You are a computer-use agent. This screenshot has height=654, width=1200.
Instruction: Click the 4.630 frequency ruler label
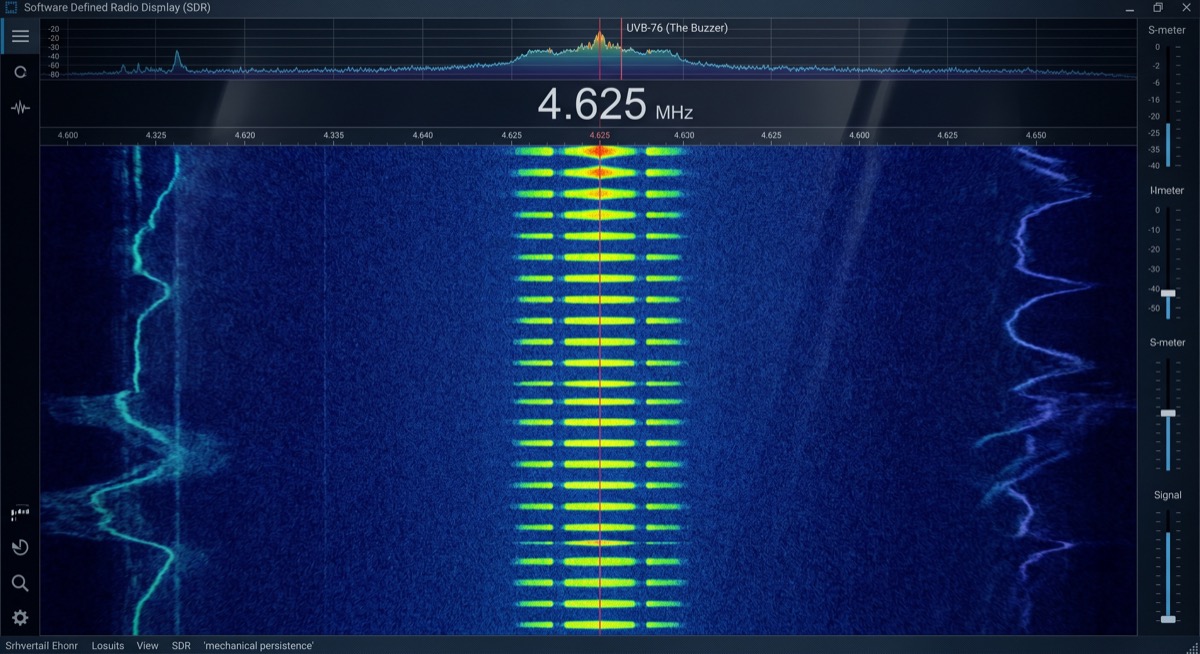tap(683, 134)
